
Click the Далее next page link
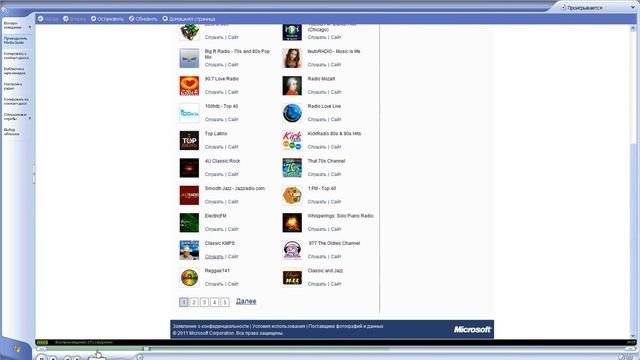[x=246, y=301]
